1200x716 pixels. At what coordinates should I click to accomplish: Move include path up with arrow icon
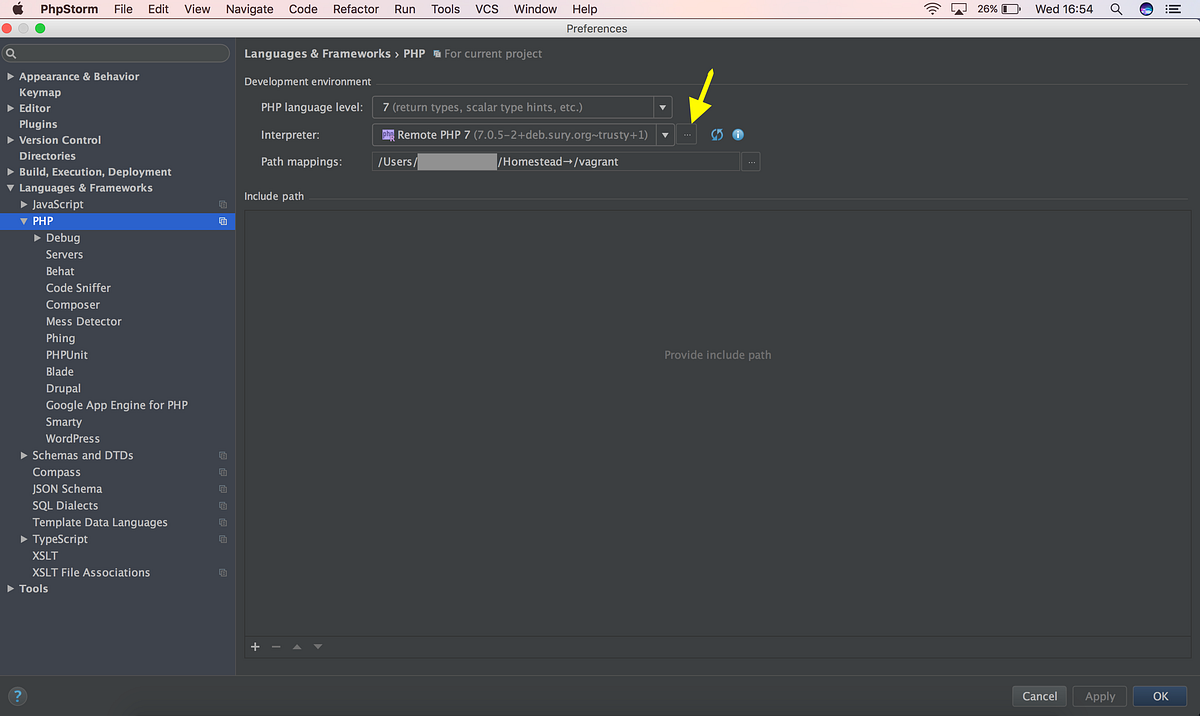click(x=296, y=647)
